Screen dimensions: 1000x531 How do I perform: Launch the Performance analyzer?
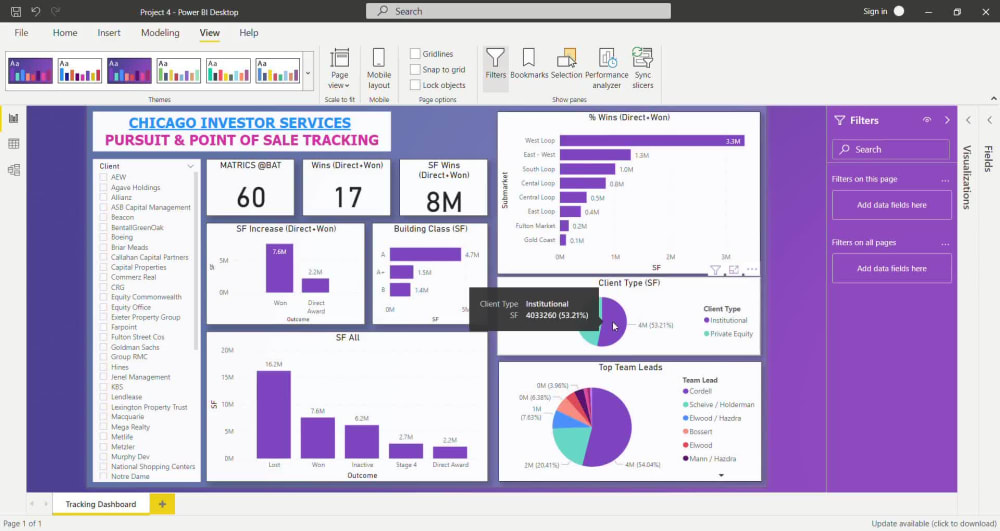pyautogui.click(x=607, y=68)
